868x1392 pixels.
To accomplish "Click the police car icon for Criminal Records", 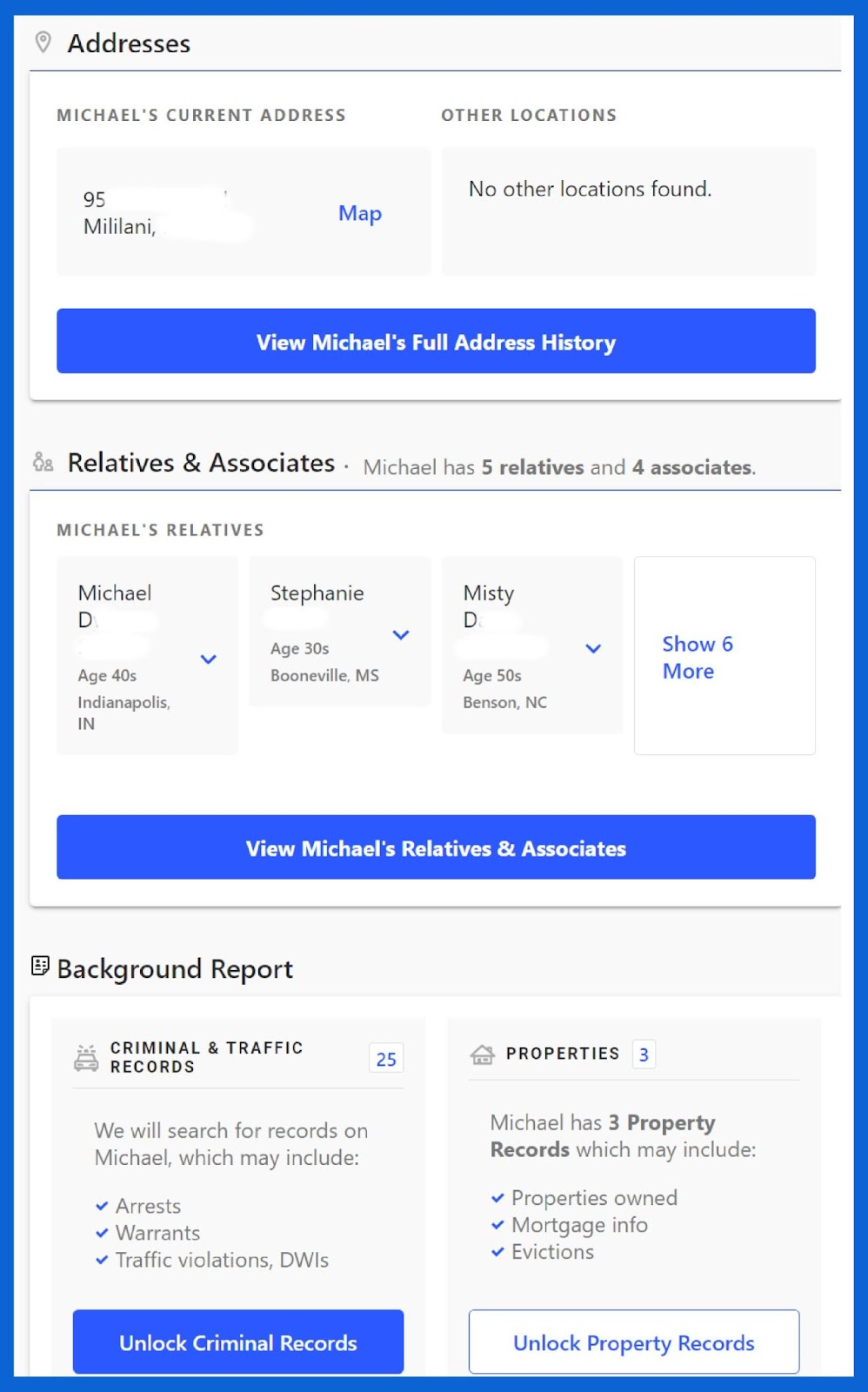I will pyautogui.click(x=86, y=1057).
